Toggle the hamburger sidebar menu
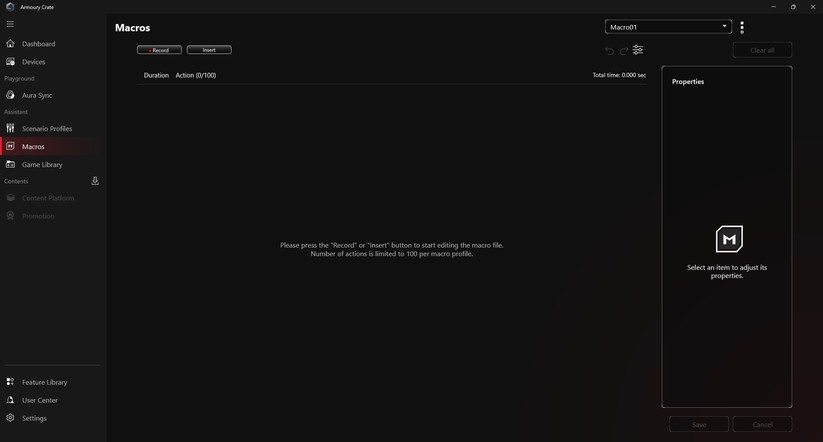The height and width of the screenshot is (442, 823). (x=10, y=24)
